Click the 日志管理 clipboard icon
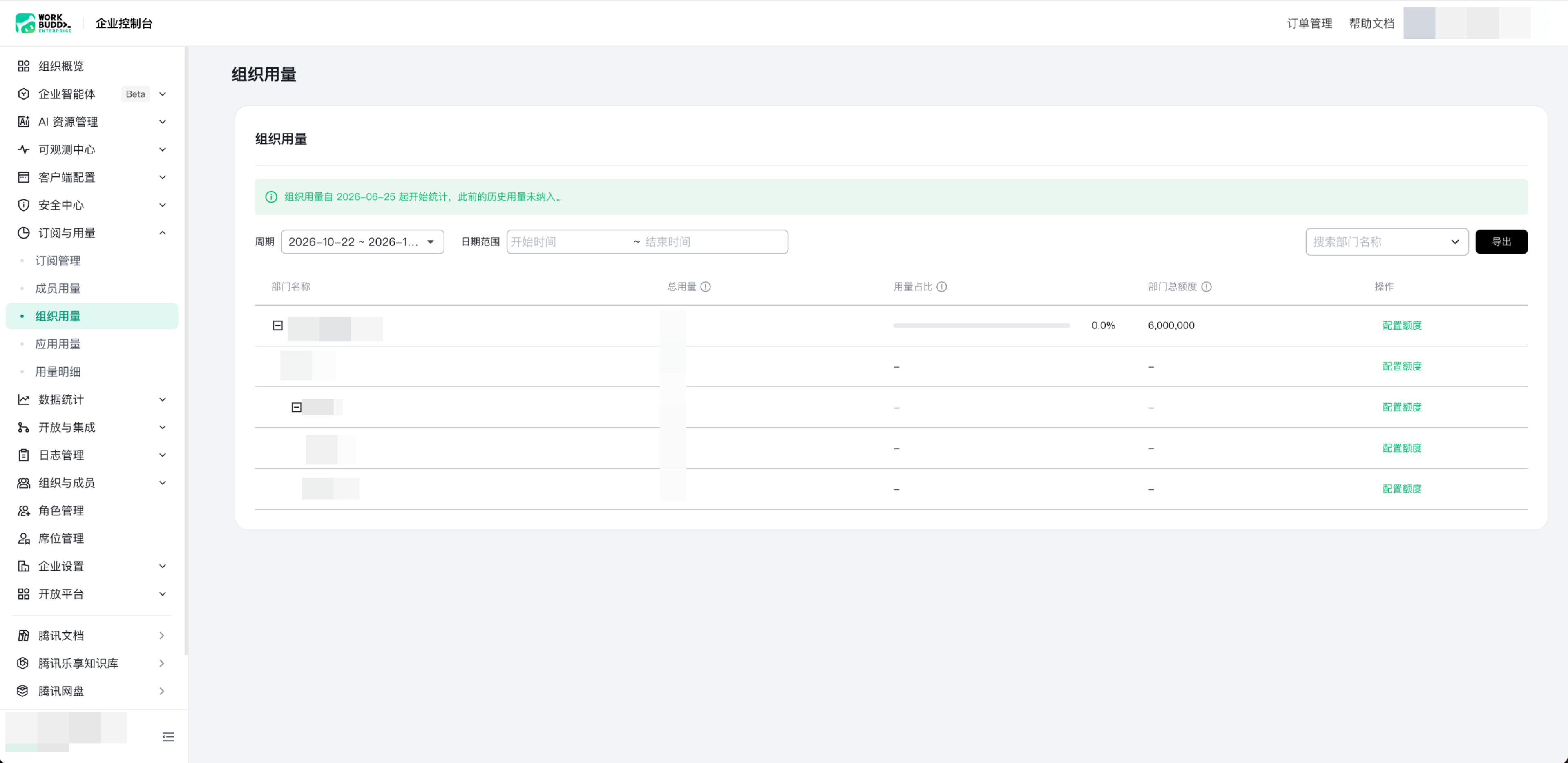The image size is (1568, 763). point(23,455)
